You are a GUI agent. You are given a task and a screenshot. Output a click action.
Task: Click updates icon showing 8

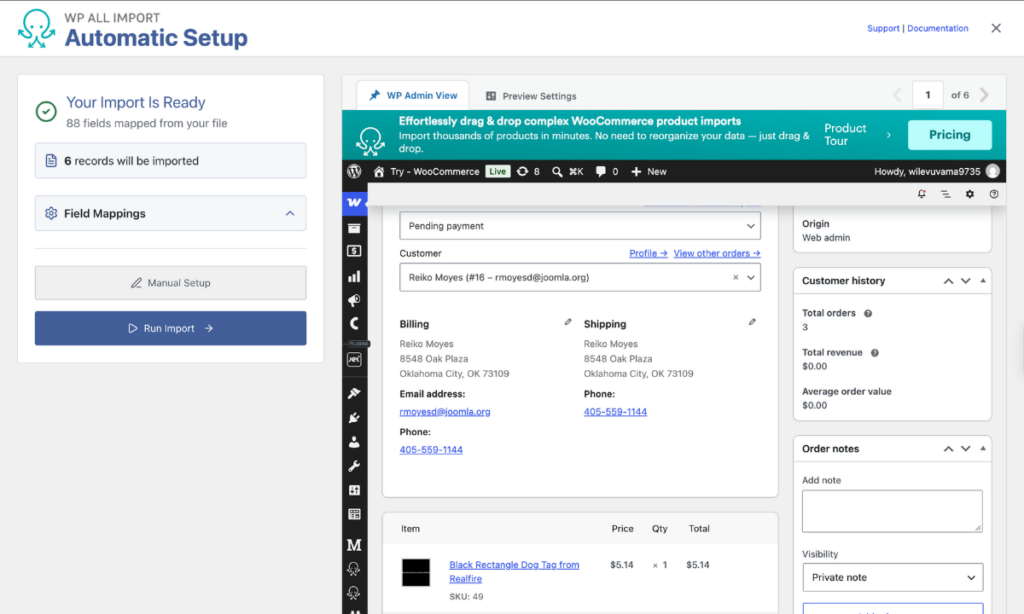point(528,171)
